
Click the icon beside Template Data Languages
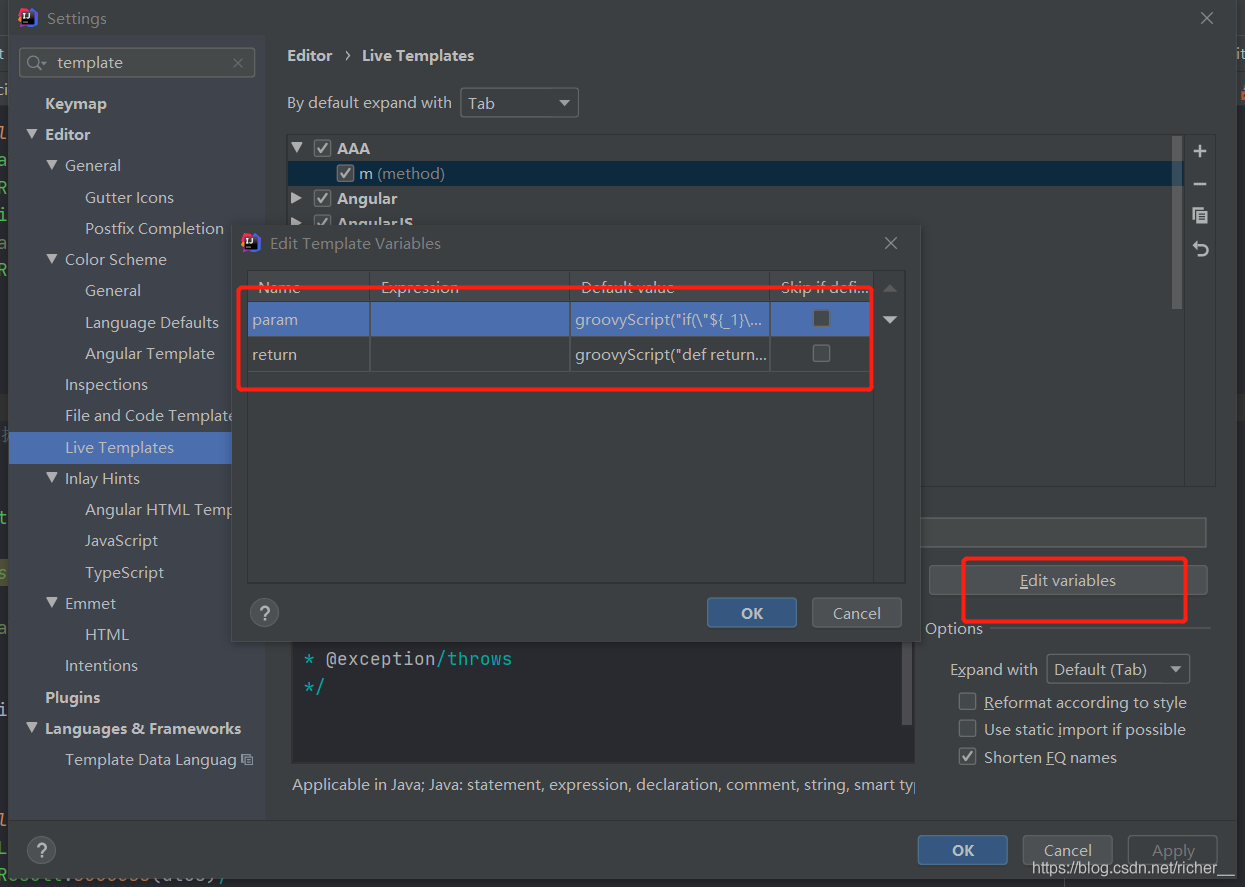[247, 760]
